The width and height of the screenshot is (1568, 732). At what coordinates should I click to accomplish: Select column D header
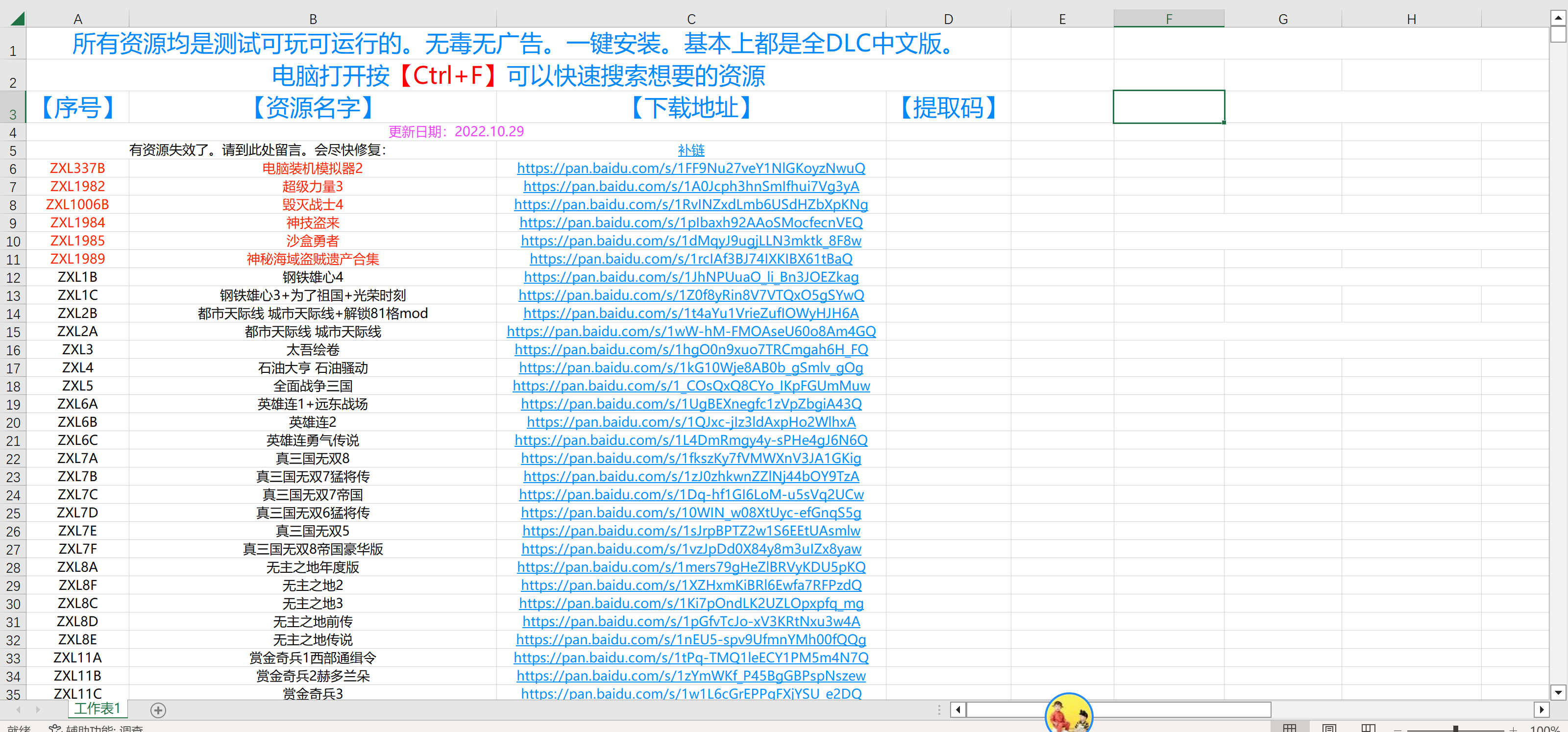pos(948,19)
